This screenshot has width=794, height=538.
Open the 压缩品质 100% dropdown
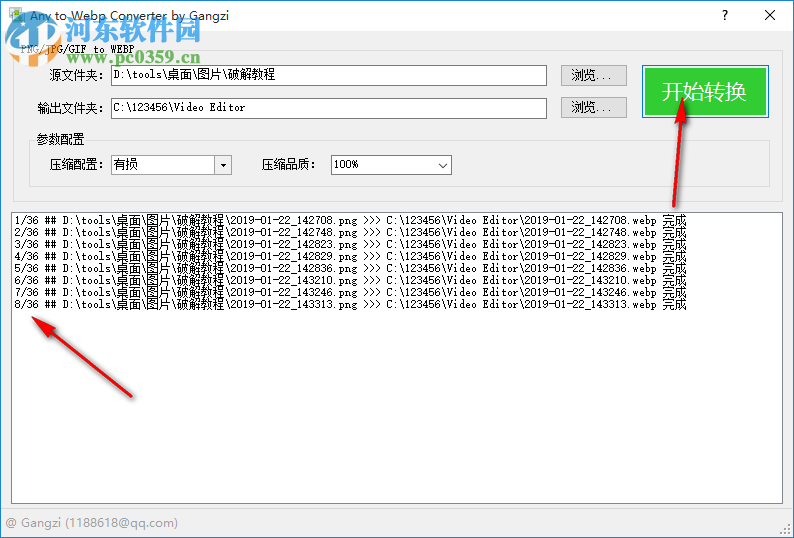391,165
